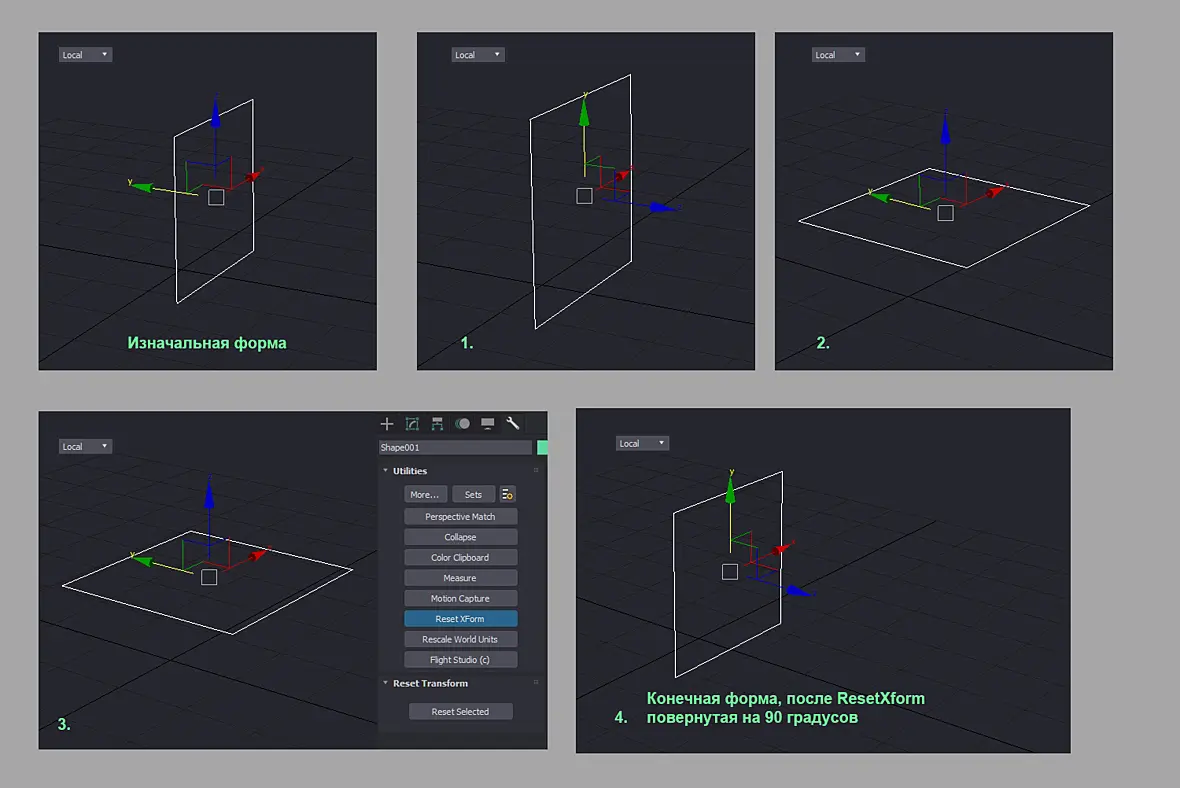Click the Collapse utility button
This screenshot has width=1180, height=788.
click(x=461, y=537)
